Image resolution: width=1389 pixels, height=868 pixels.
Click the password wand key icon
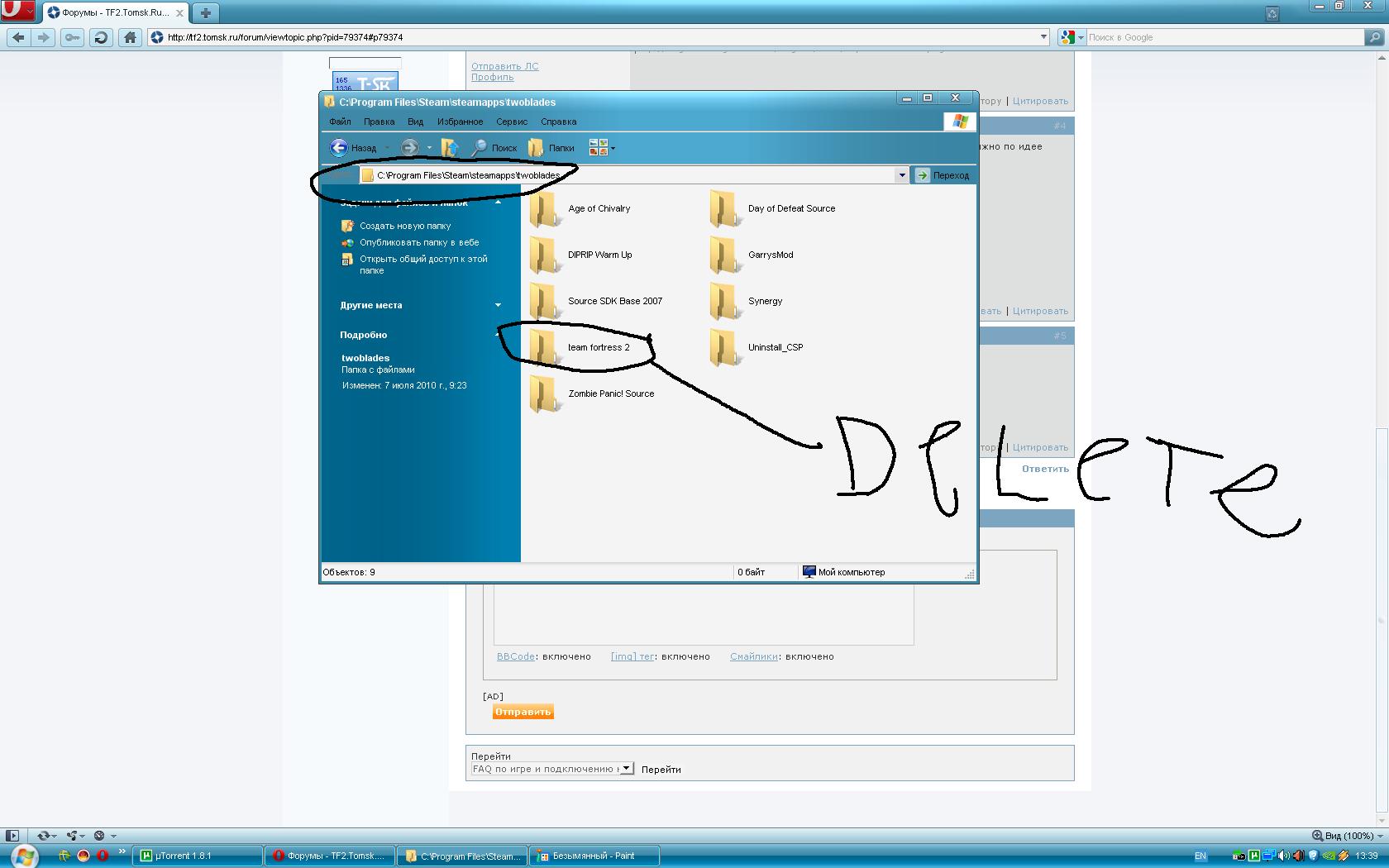[x=73, y=37]
